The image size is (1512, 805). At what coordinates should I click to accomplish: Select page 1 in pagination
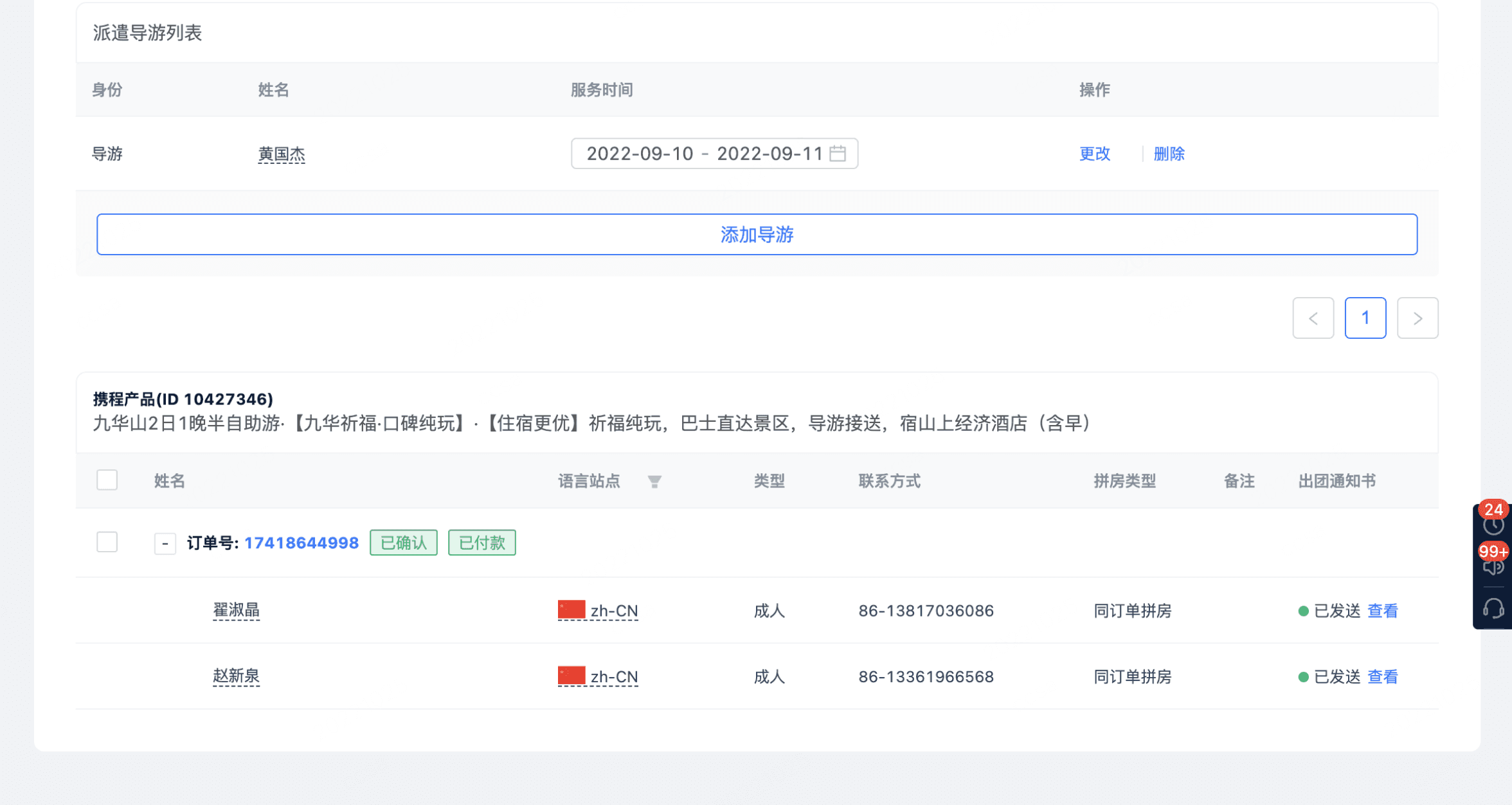(x=1365, y=318)
